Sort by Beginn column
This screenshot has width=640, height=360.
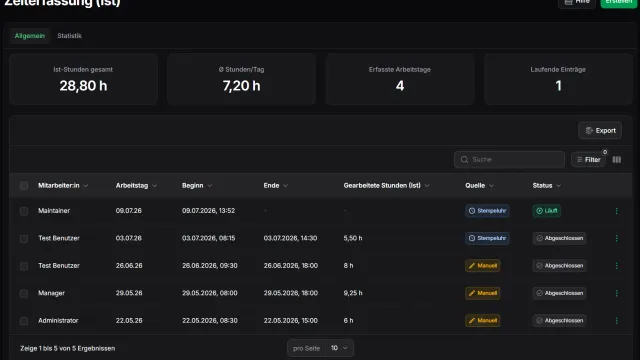[x=197, y=185]
